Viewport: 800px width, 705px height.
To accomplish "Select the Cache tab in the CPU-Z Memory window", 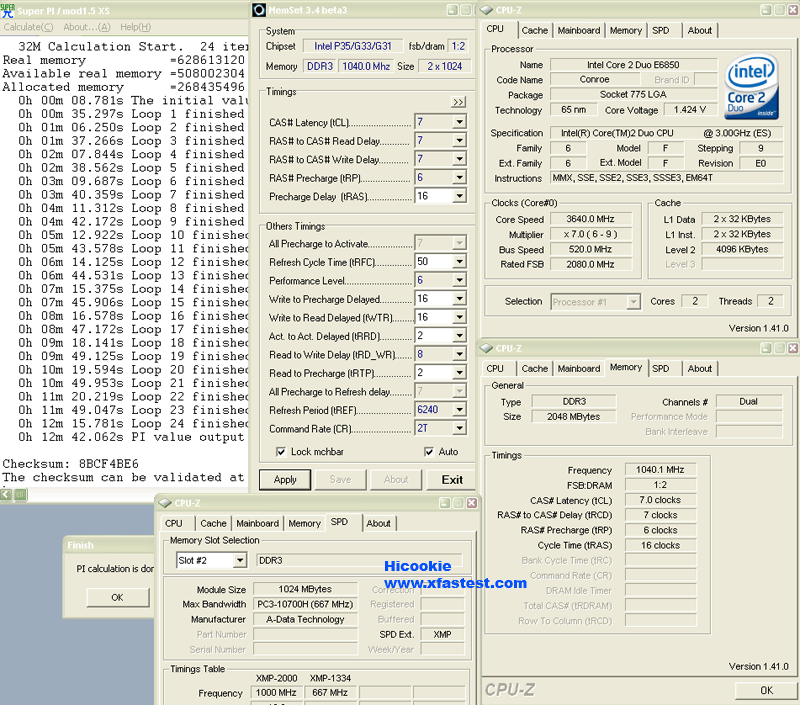I will pyautogui.click(x=535, y=369).
